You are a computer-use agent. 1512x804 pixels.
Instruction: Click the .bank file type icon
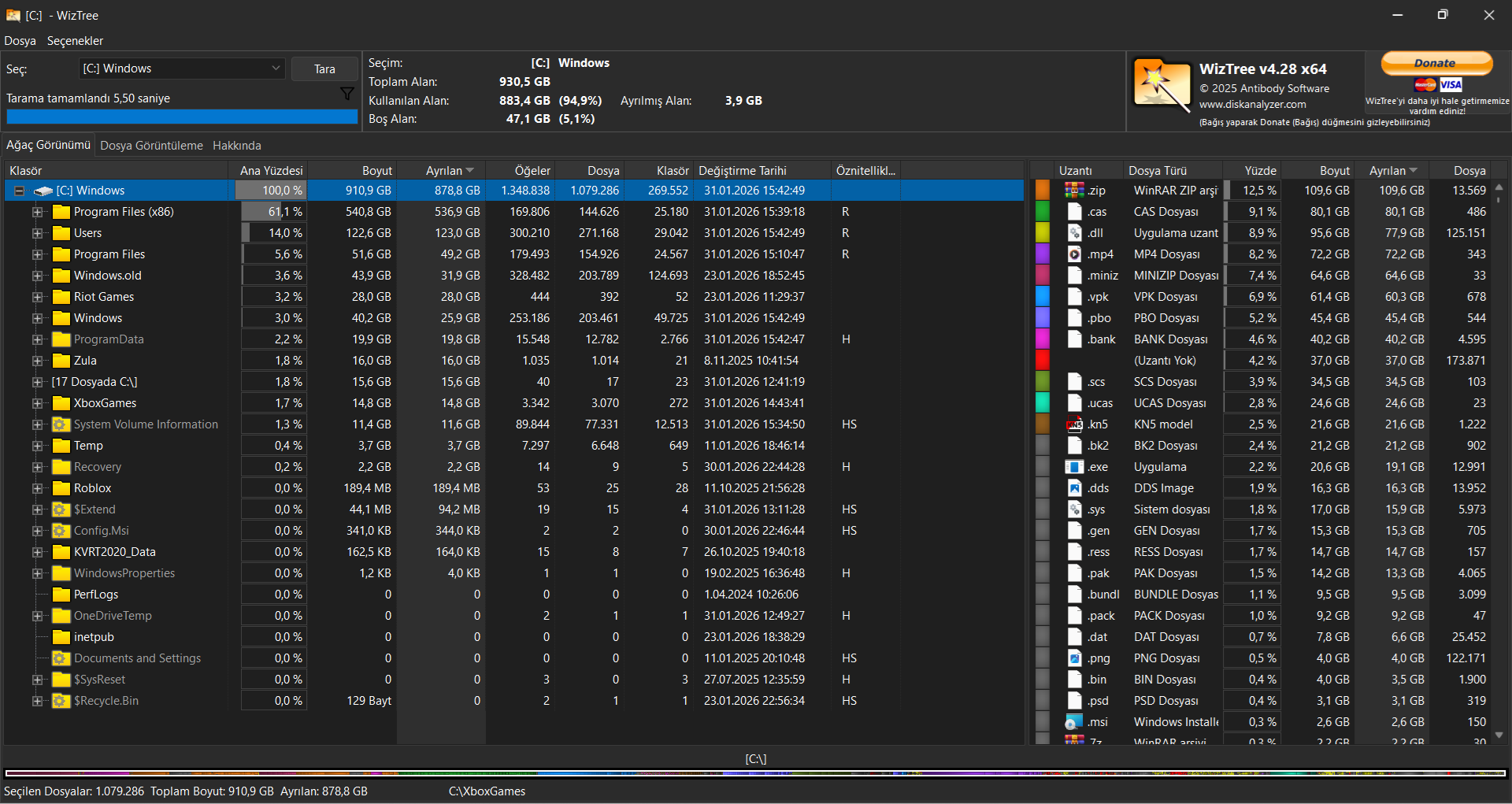pyautogui.click(x=1074, y=339)
